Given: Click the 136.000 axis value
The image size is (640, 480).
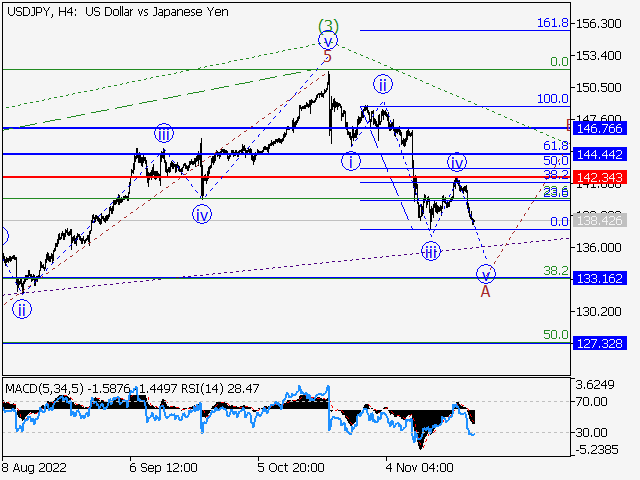Looking at the screenshot, I should point(598,247).
